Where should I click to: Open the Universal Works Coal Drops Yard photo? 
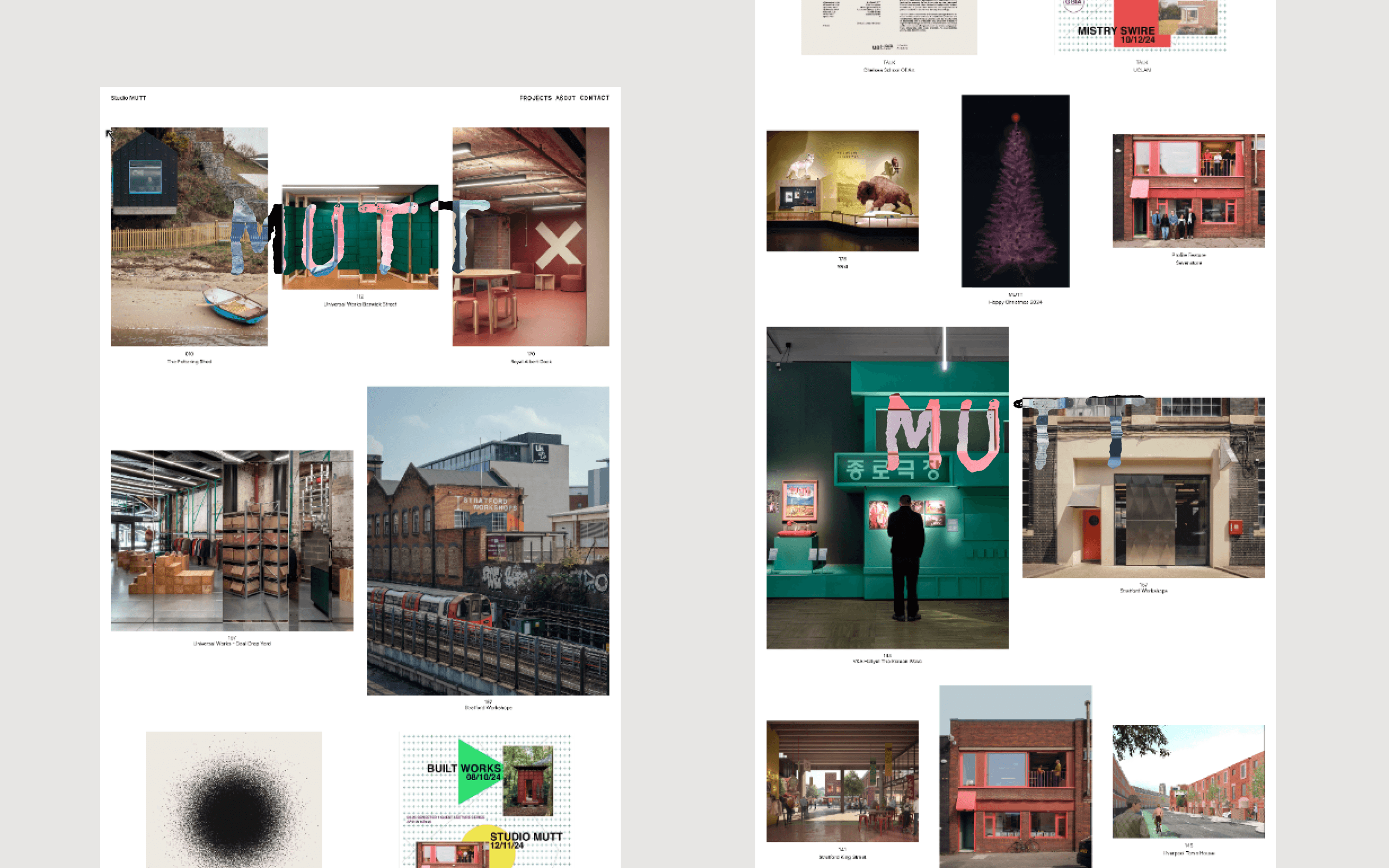click(232, 540)
